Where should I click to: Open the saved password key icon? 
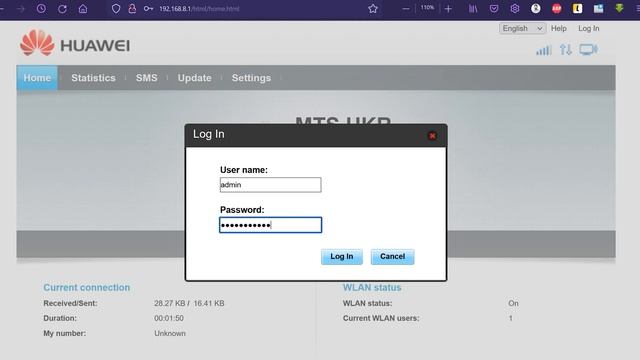coord(148,9)
